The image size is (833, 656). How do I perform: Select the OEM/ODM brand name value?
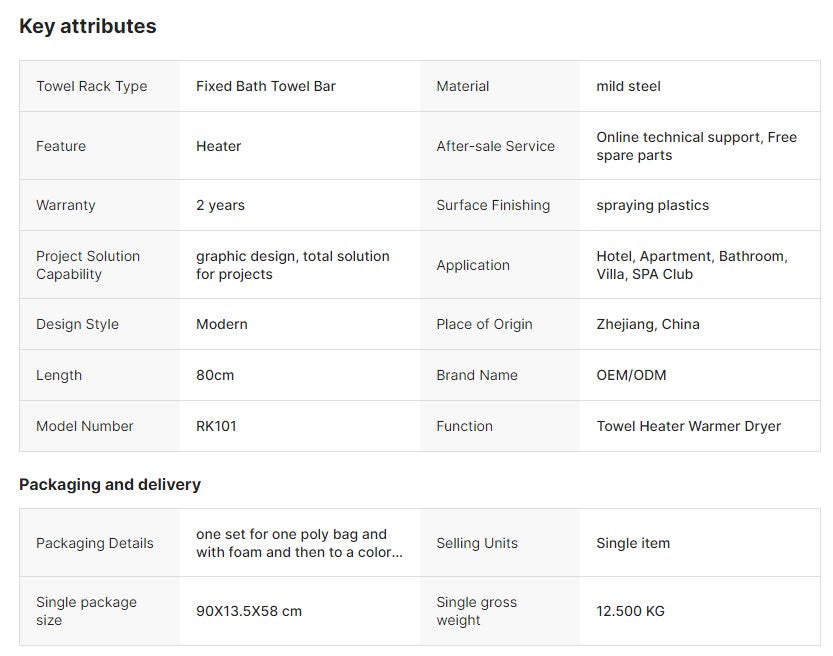tap(631, 375)
